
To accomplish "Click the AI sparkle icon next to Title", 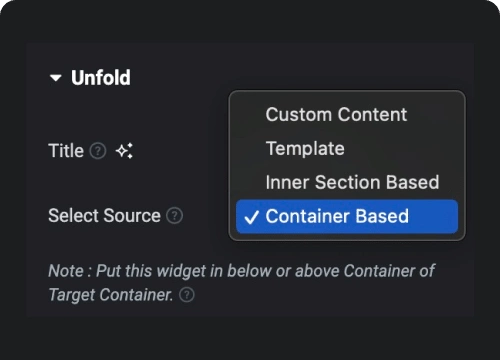I will pos(124,151).
